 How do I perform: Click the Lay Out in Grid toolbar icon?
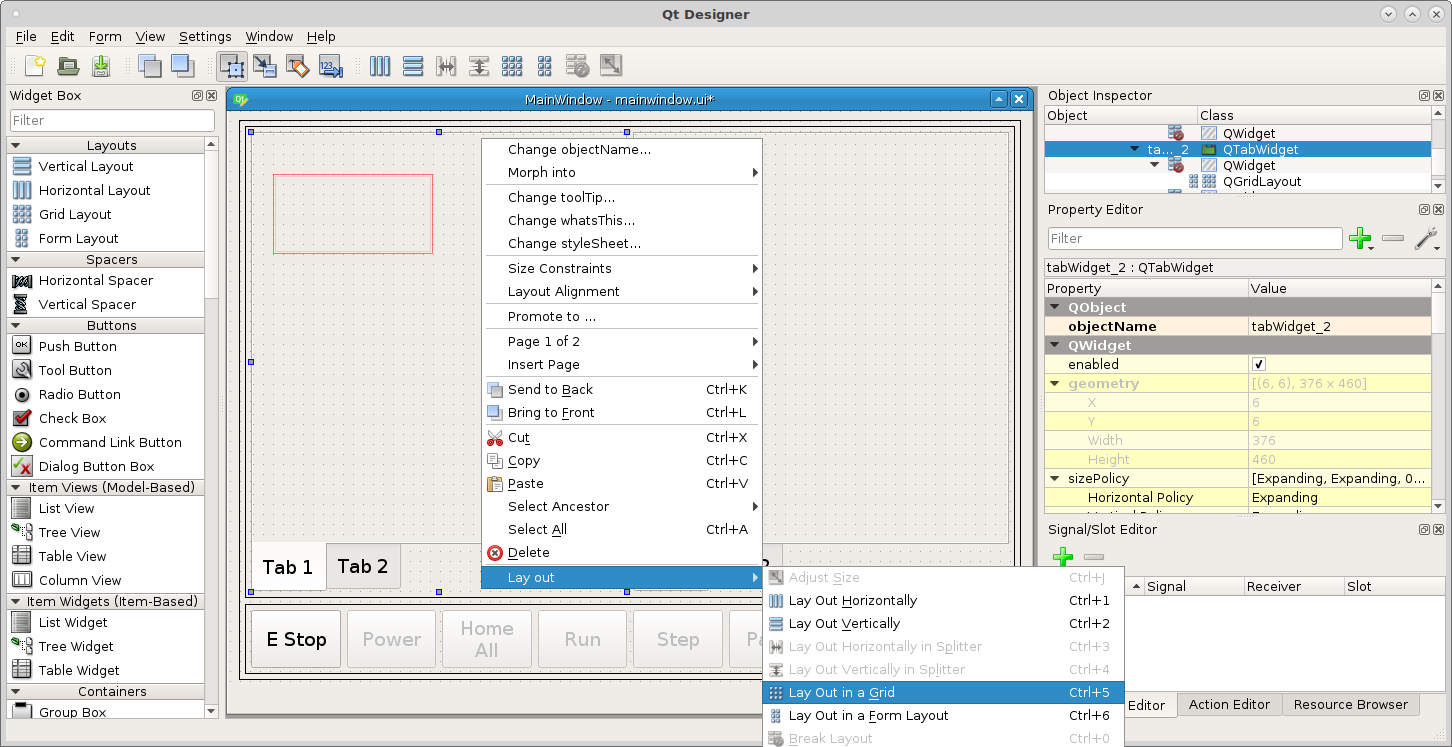[512, 66]
